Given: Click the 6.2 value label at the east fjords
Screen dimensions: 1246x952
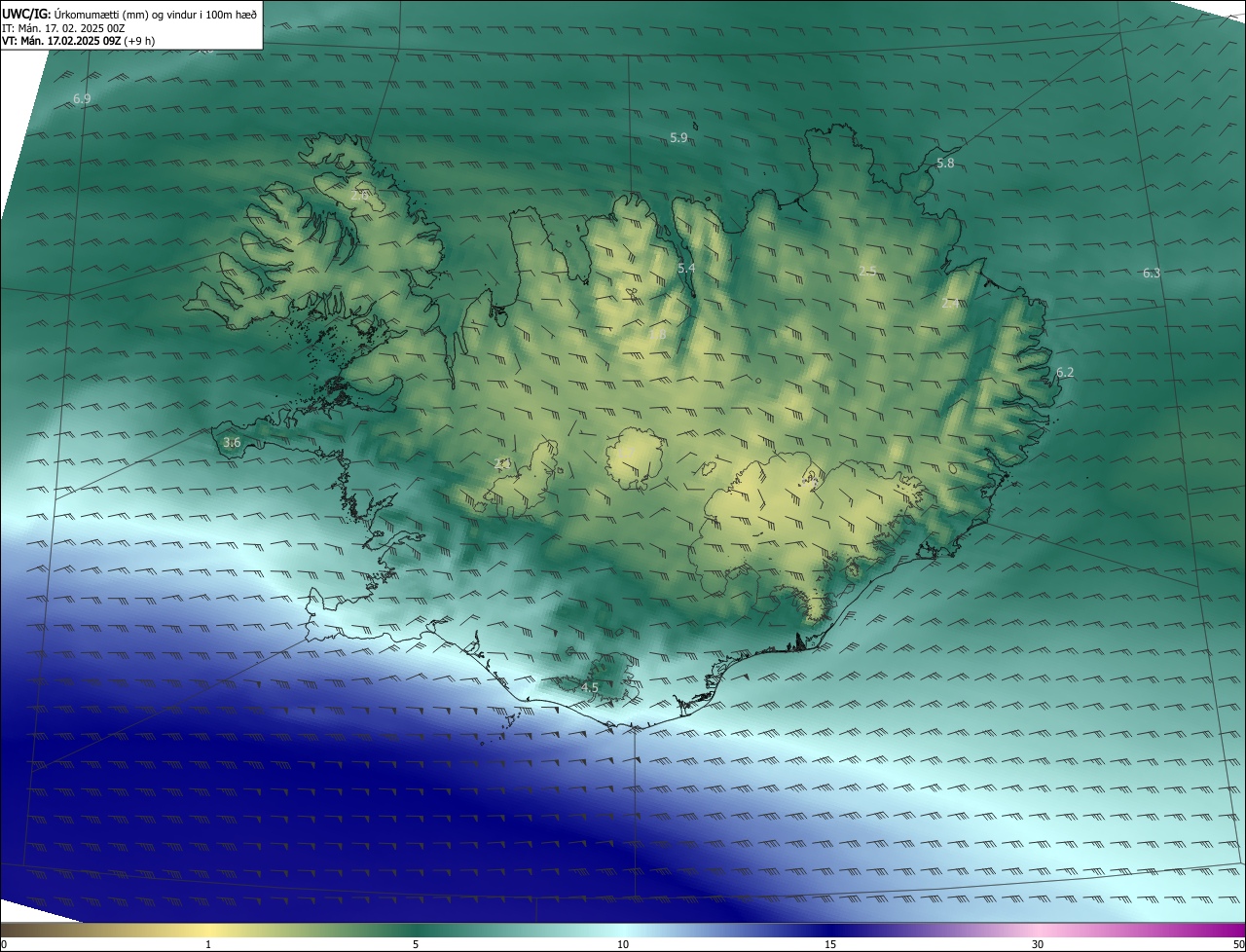Looking at the screenshot, I should 1065,373.
